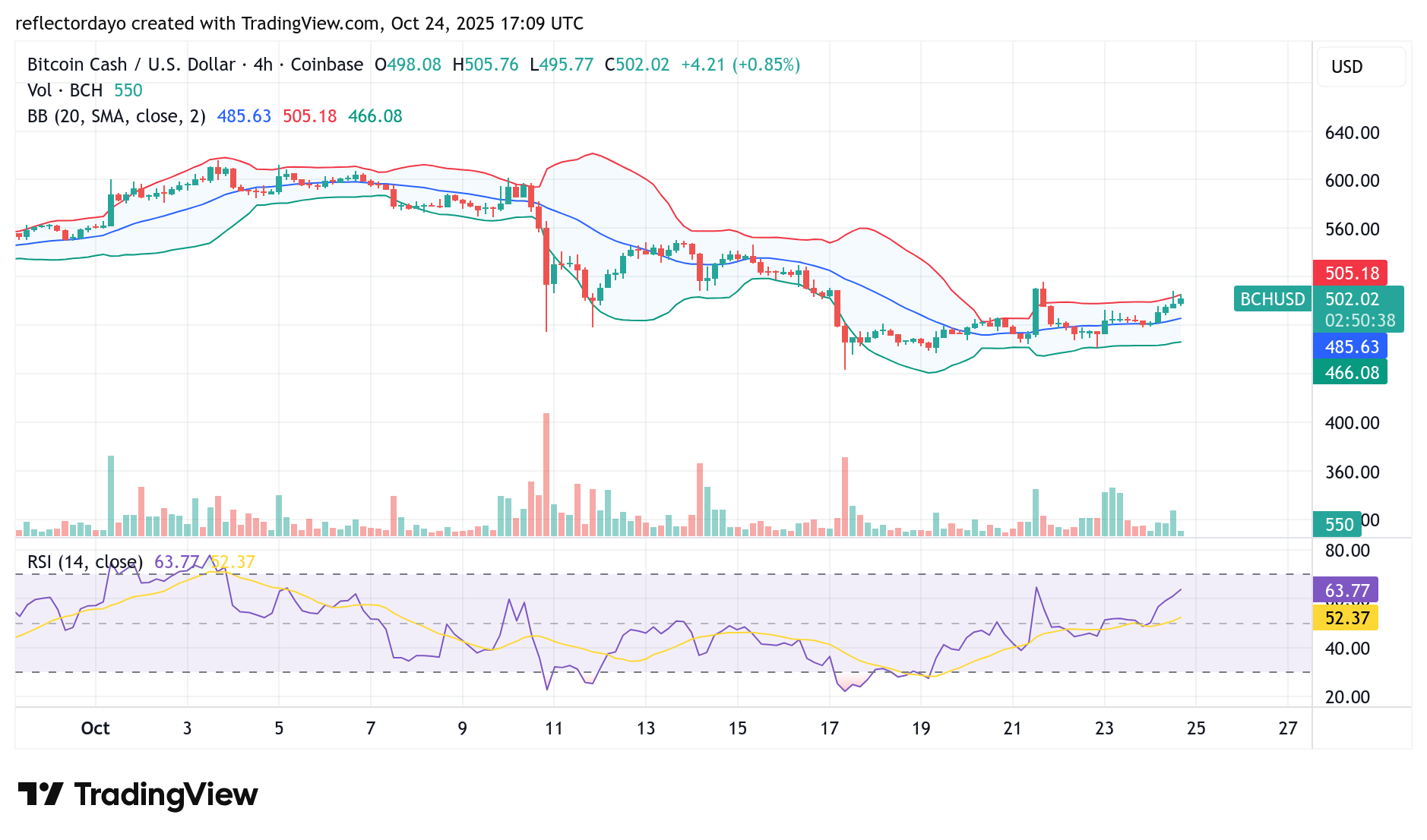Click the USD currency selector

click(1361, 67)
